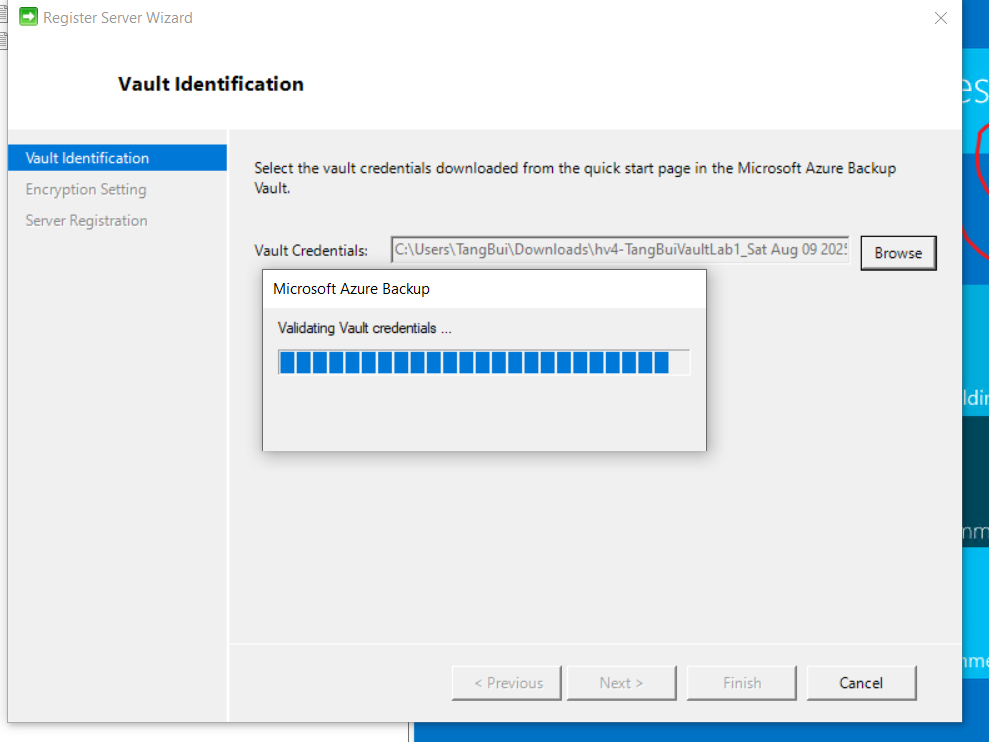Go to the Encryption Setting step
Viewport: 989px width, 742px height.
pos(86,189)
